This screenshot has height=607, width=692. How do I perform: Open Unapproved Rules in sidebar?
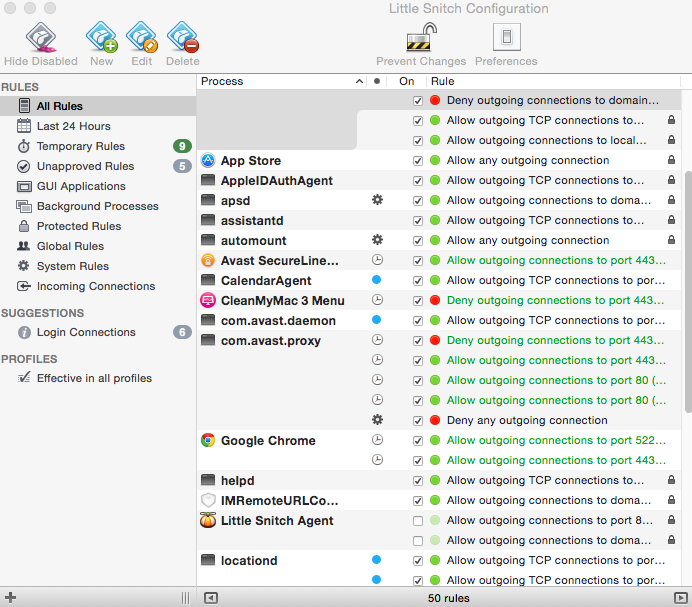pos(98,166)
